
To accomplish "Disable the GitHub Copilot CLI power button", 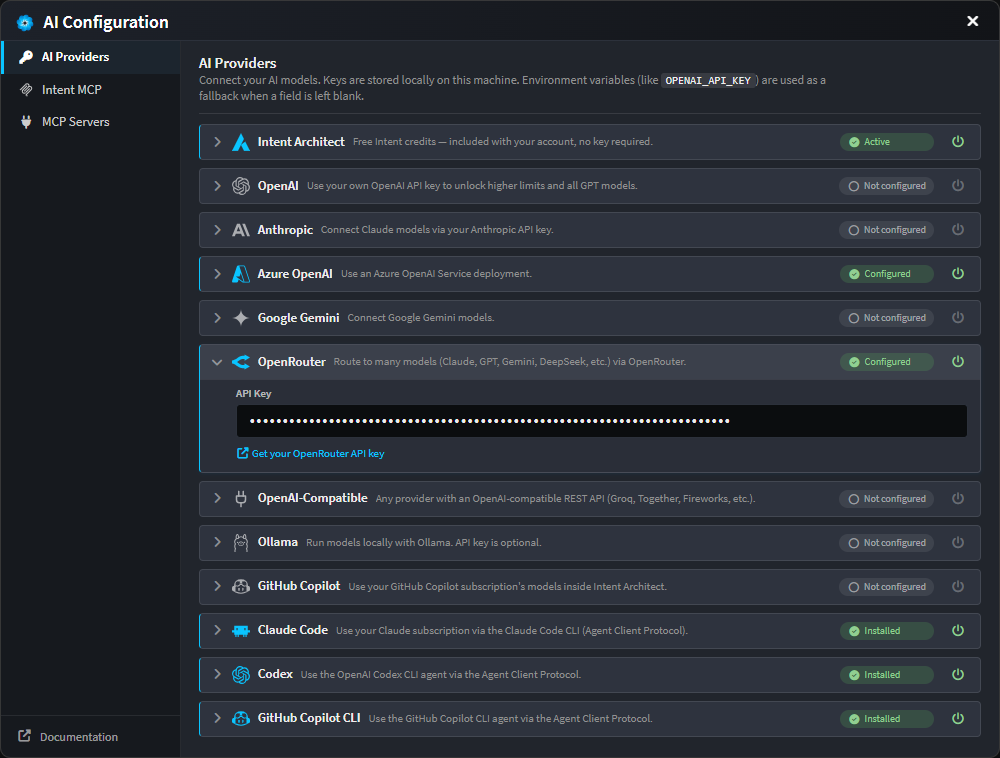I will click(958, 718).
